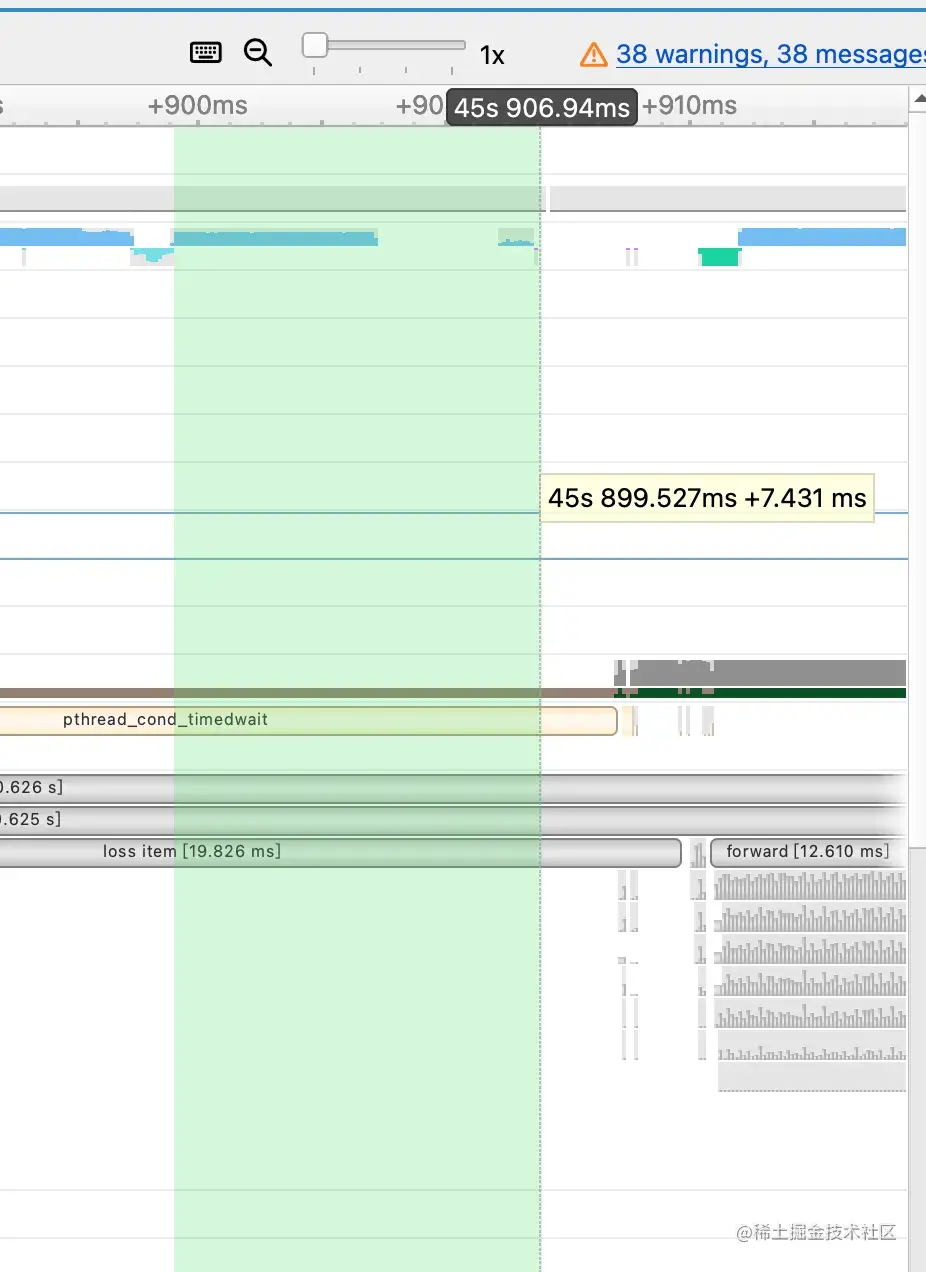Click the green kernel block near +910ms
Screen dimensions: 926x1272
(719, 257)
